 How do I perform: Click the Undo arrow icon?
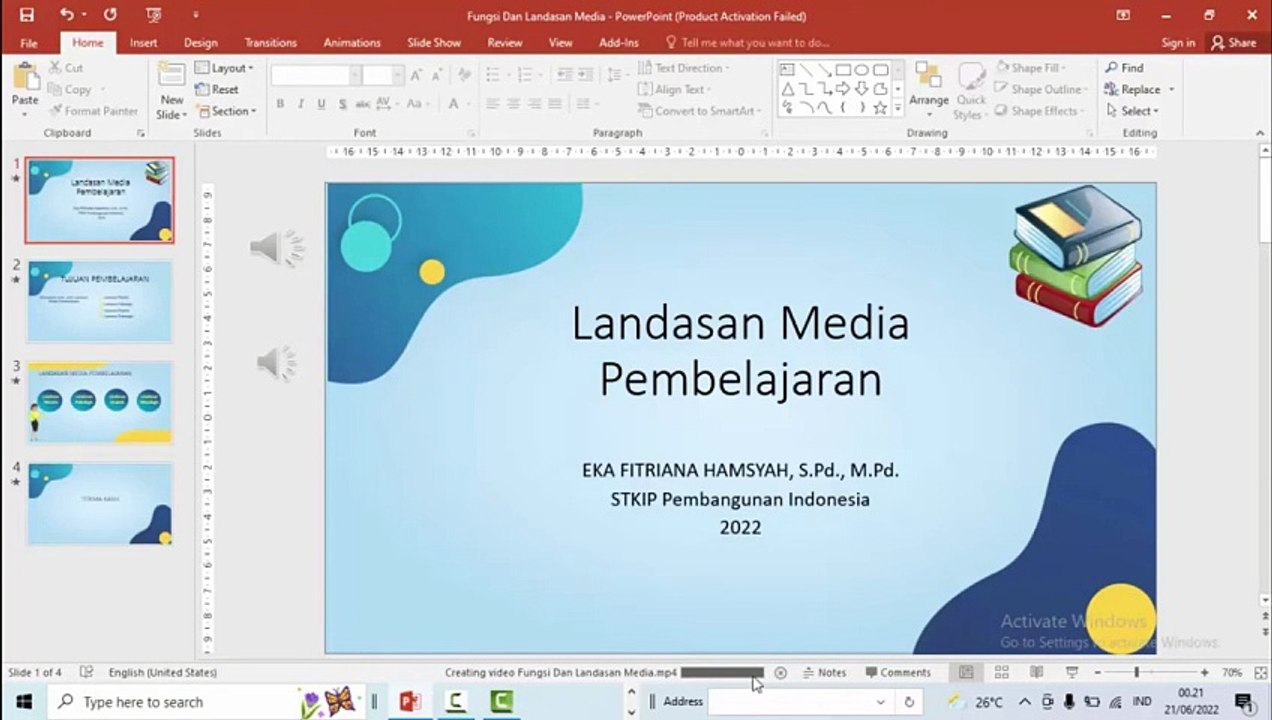66,15
